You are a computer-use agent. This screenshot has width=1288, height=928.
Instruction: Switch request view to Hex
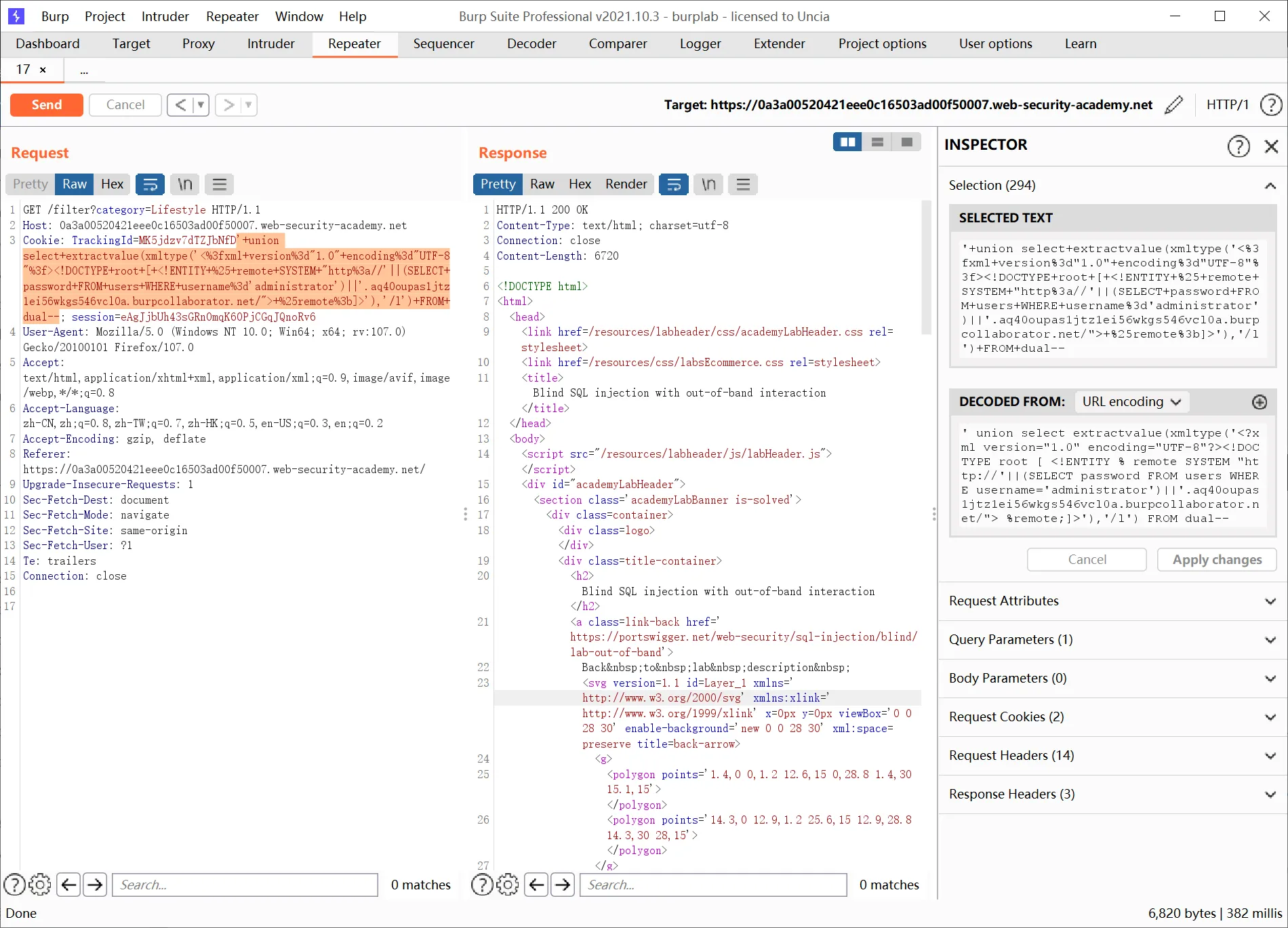coord(112,184)
